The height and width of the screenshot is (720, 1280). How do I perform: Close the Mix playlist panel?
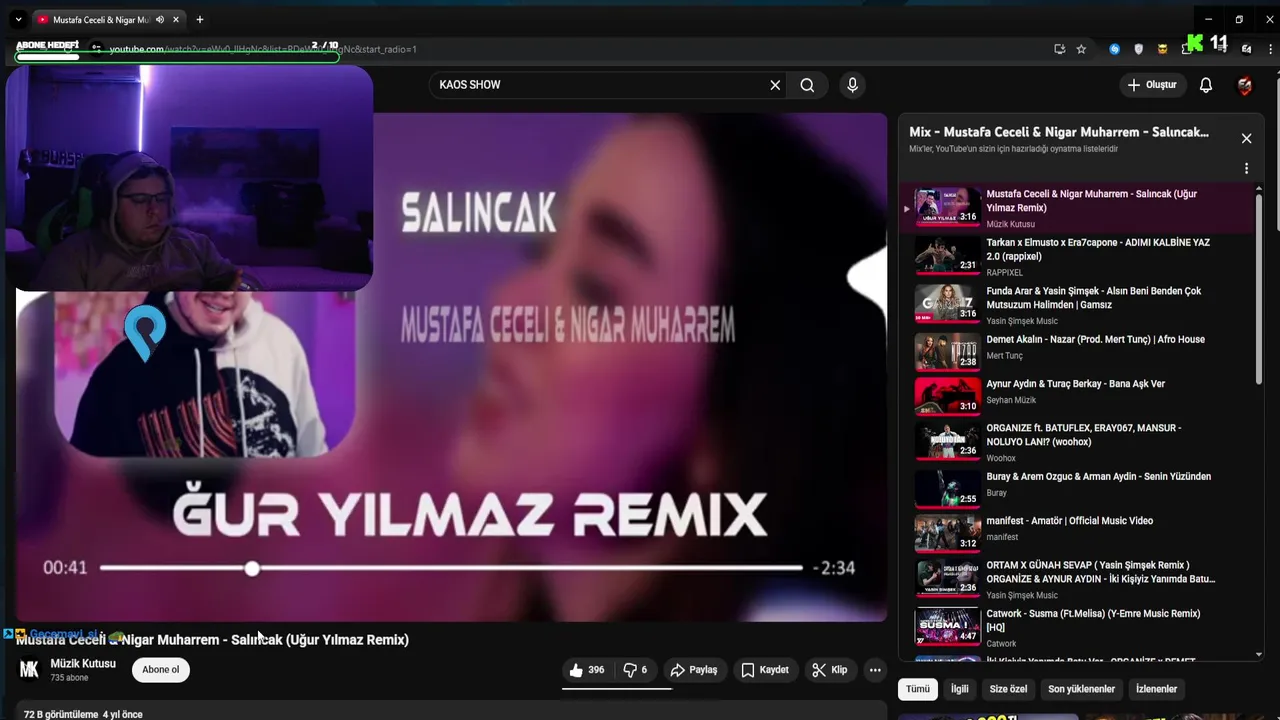pos(1246,138)
